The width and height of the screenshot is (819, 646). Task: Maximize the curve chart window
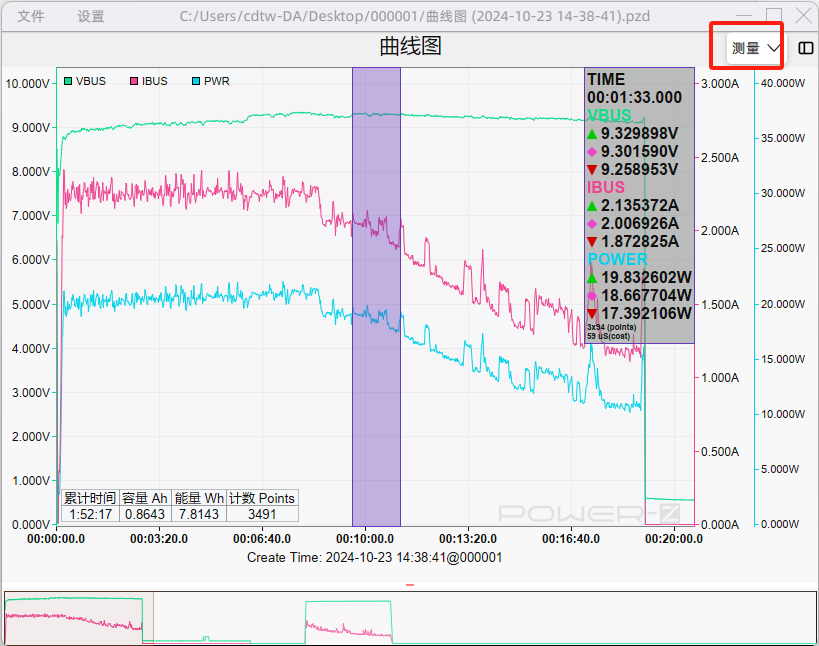[x=773, y=16]
